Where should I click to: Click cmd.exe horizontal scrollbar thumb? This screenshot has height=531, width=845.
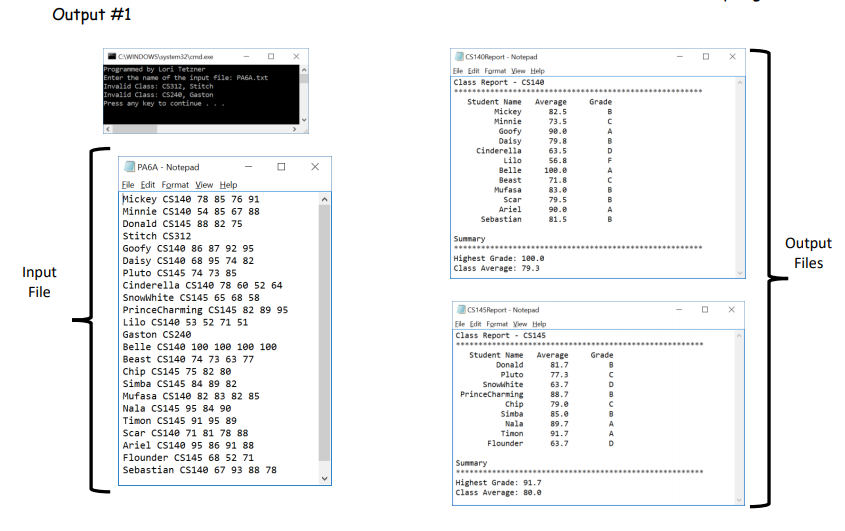[x=135, y=129]
